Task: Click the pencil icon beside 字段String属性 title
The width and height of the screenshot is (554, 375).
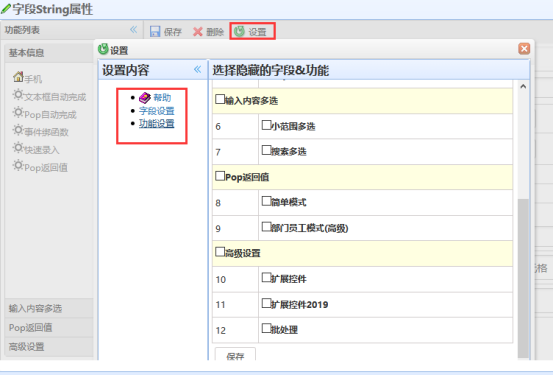Action: (6, 8)
